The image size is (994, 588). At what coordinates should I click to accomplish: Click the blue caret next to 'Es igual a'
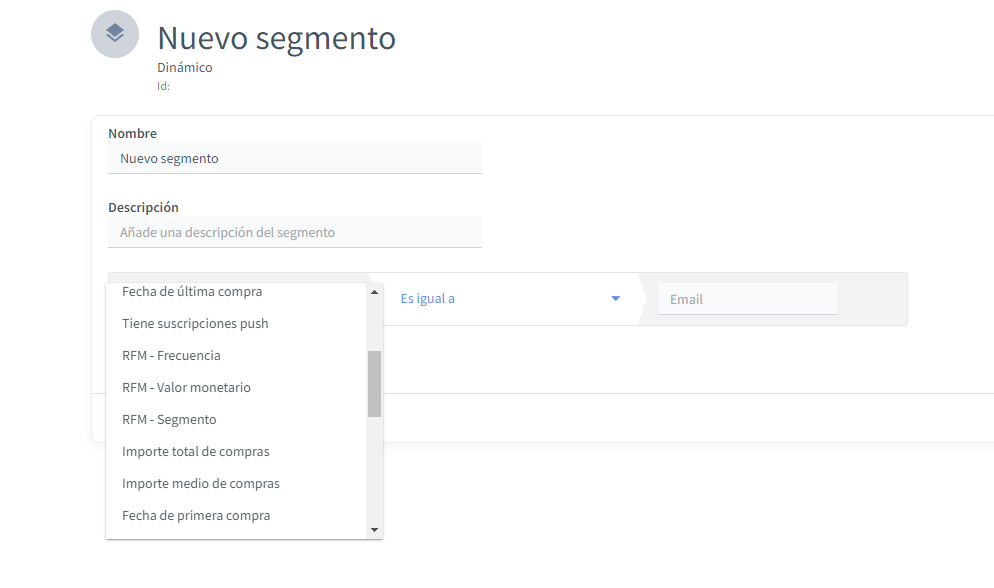coord(615,299)
